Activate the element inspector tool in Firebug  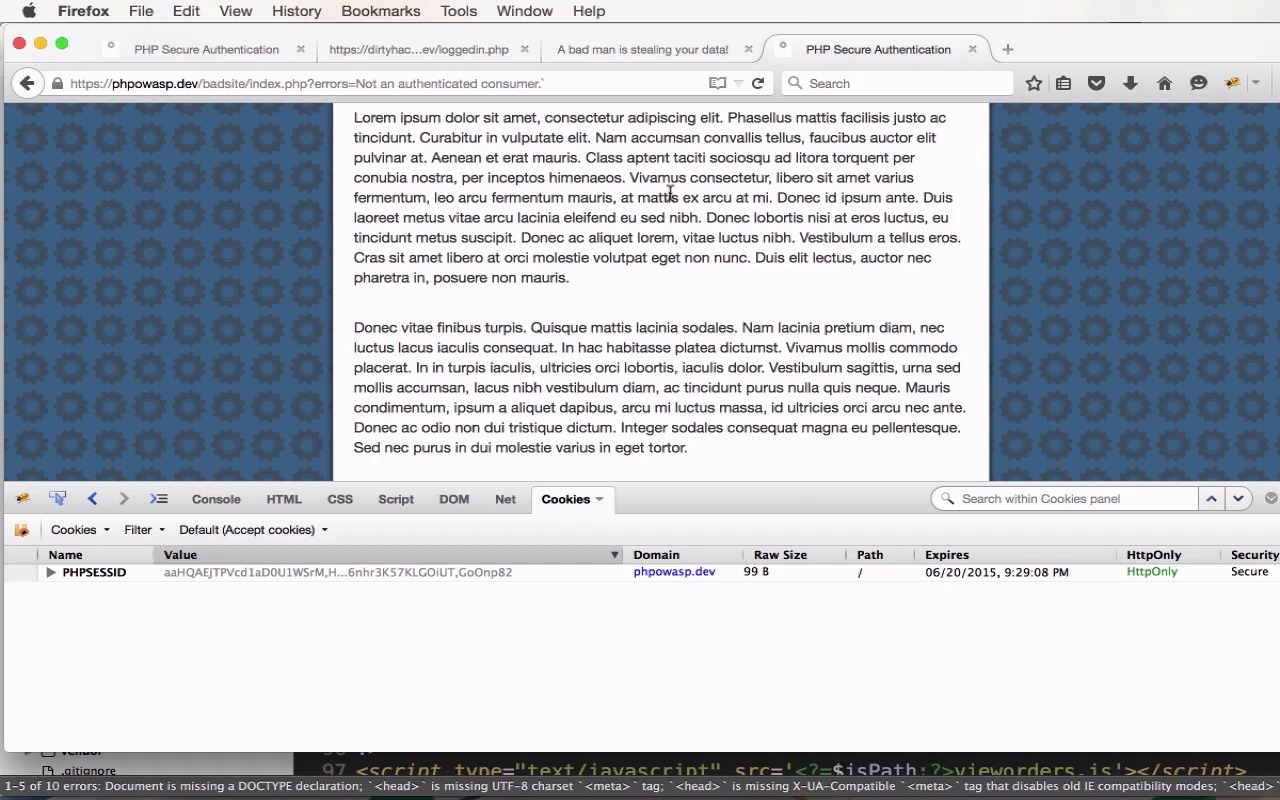57,498
